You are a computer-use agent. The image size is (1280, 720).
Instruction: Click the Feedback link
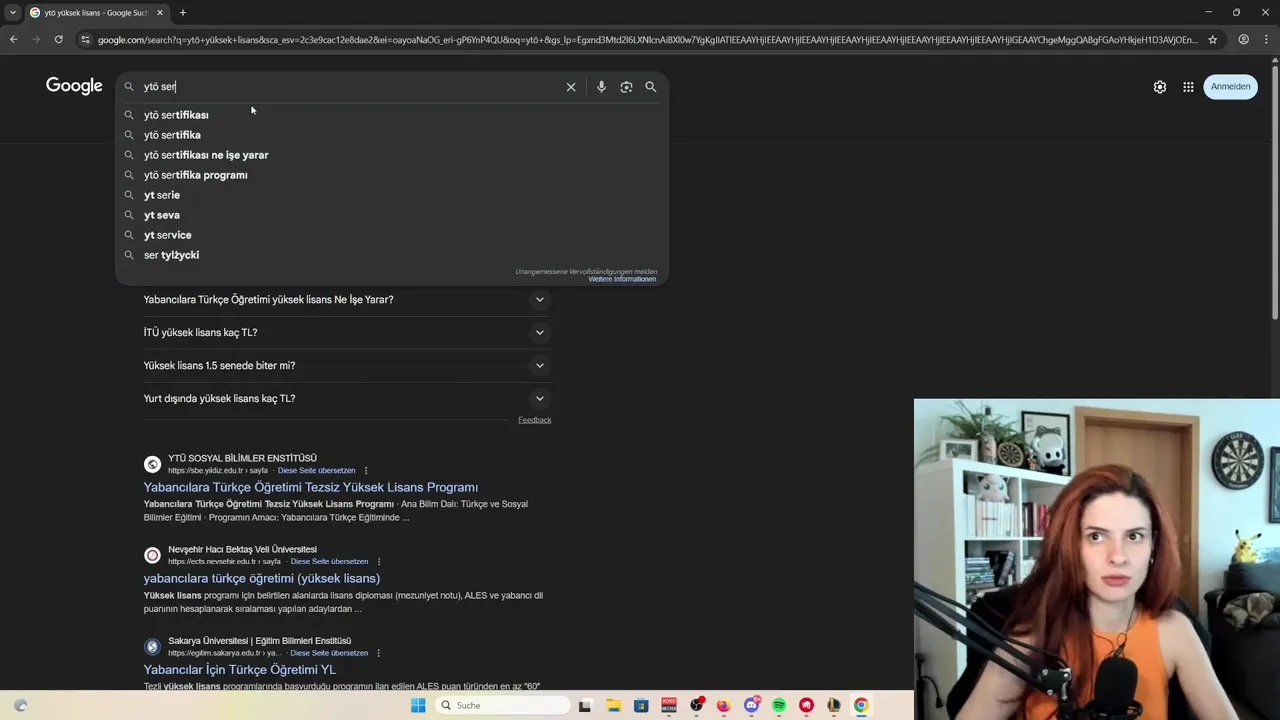[x=534, y=420]
